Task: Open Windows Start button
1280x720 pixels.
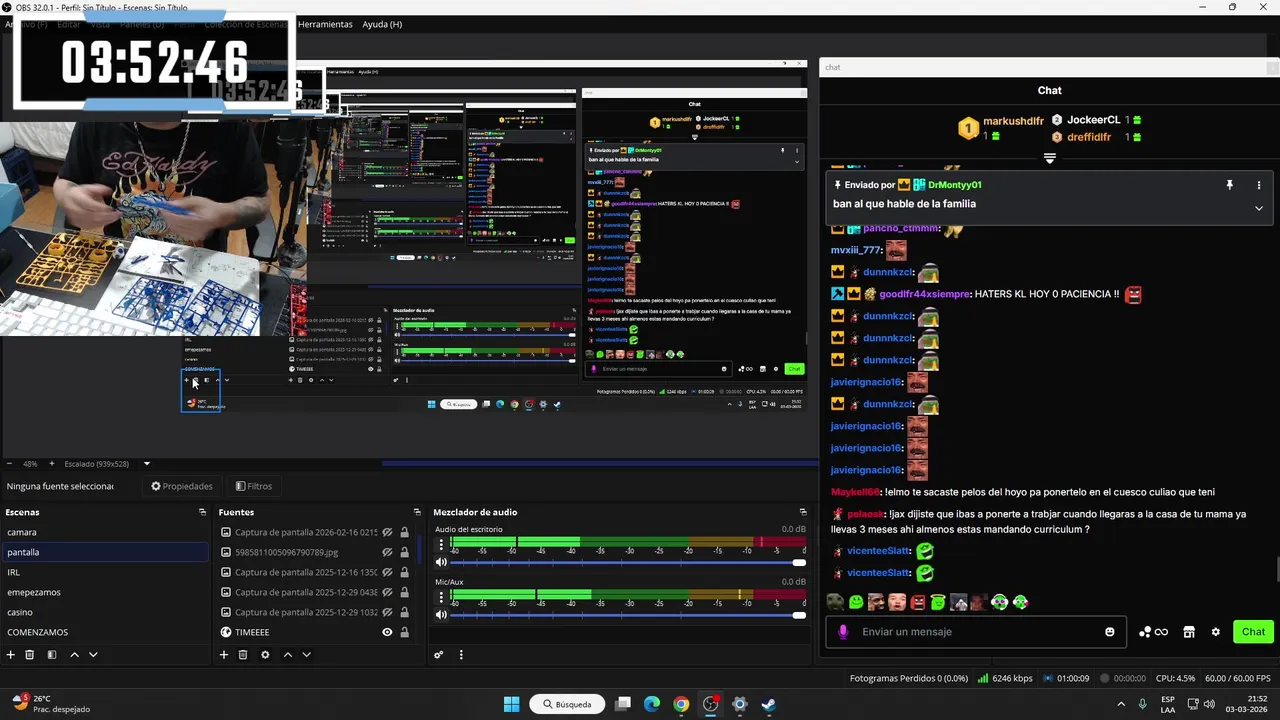Action: tap(511, 704)
